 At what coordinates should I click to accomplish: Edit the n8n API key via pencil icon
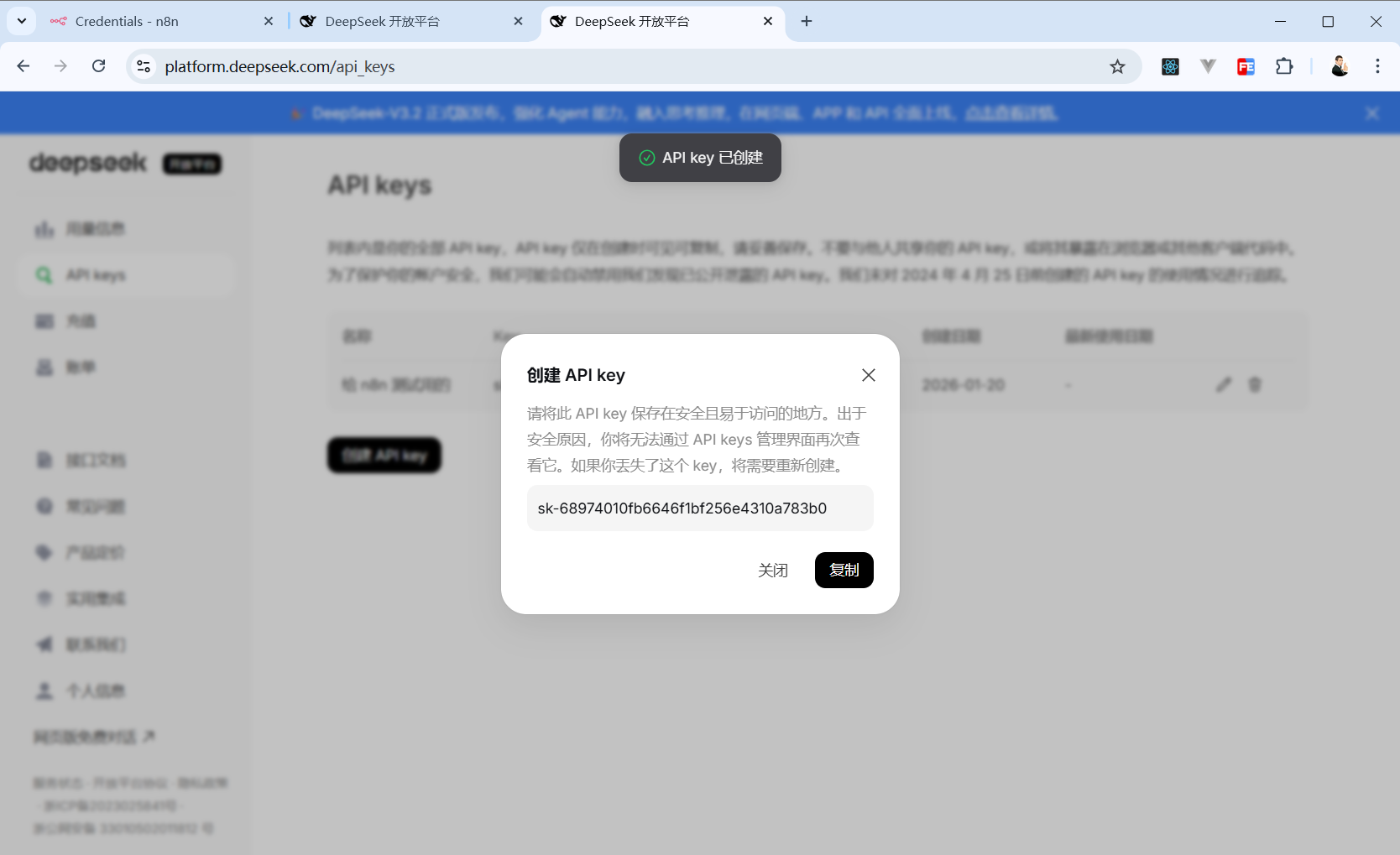click(1224, 384)
